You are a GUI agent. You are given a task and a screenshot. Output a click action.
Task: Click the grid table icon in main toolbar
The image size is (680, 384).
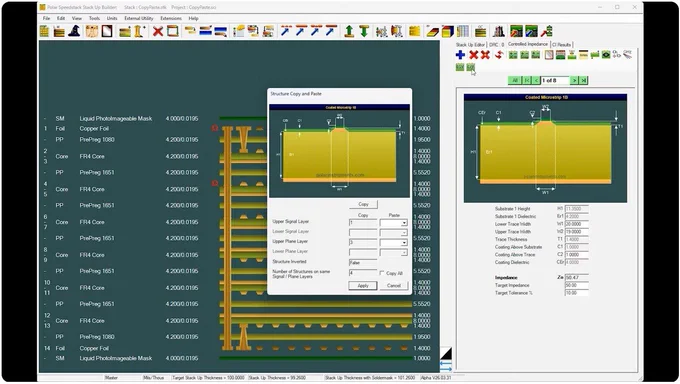[x=463, y=31]
